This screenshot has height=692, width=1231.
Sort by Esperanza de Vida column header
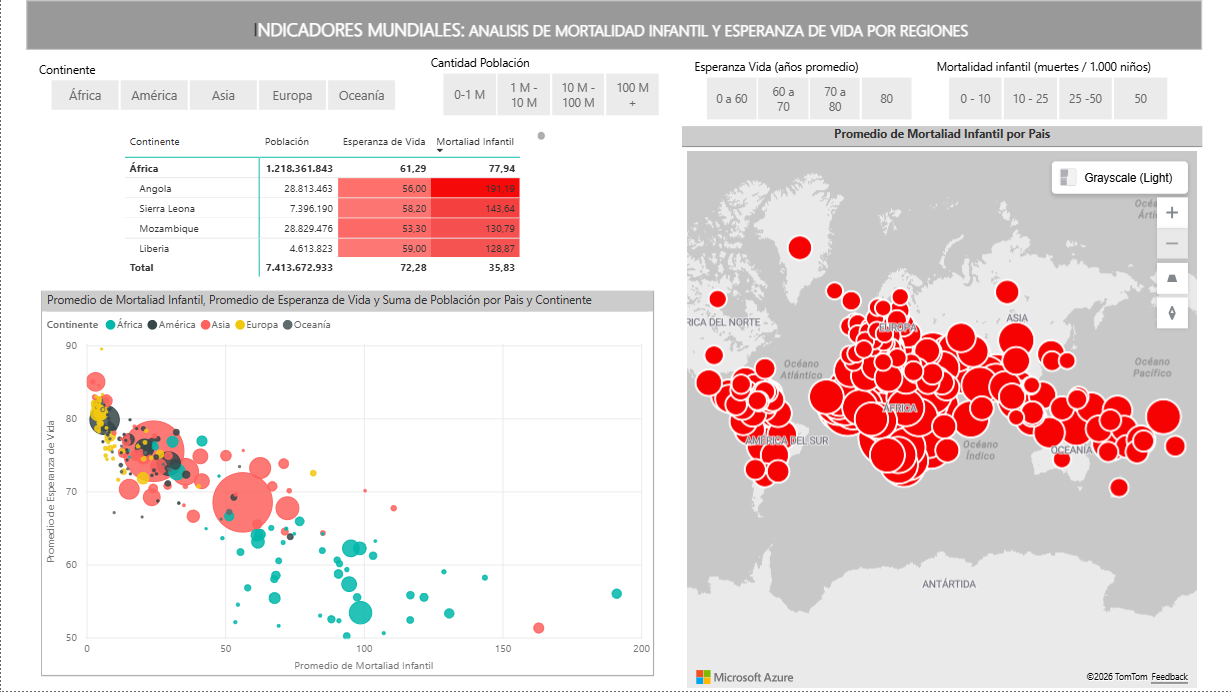click(384, 142)
